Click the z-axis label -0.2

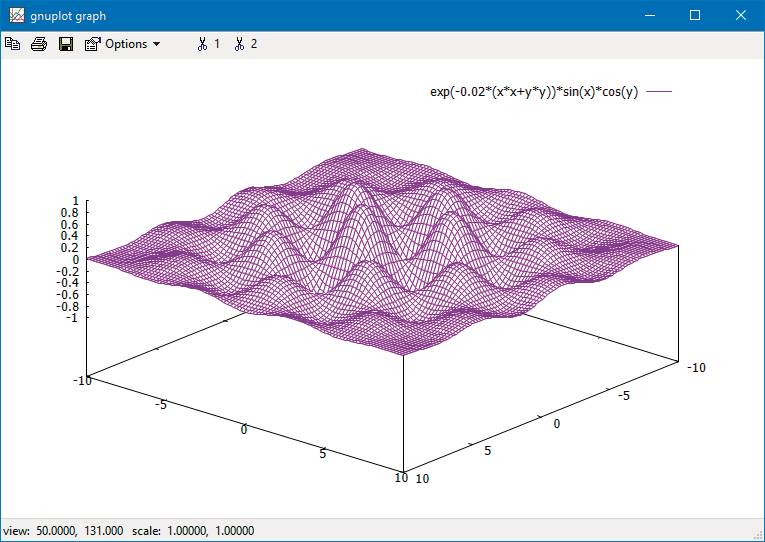point(67,271)
